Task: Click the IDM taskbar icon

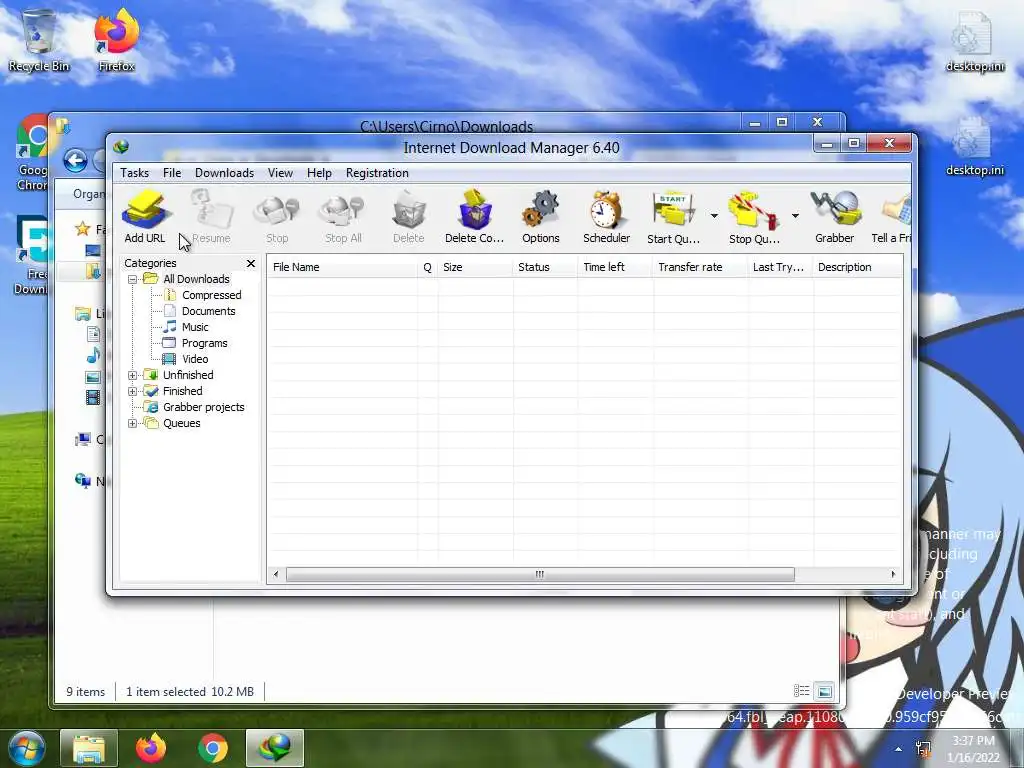Action: pos(275,748)
